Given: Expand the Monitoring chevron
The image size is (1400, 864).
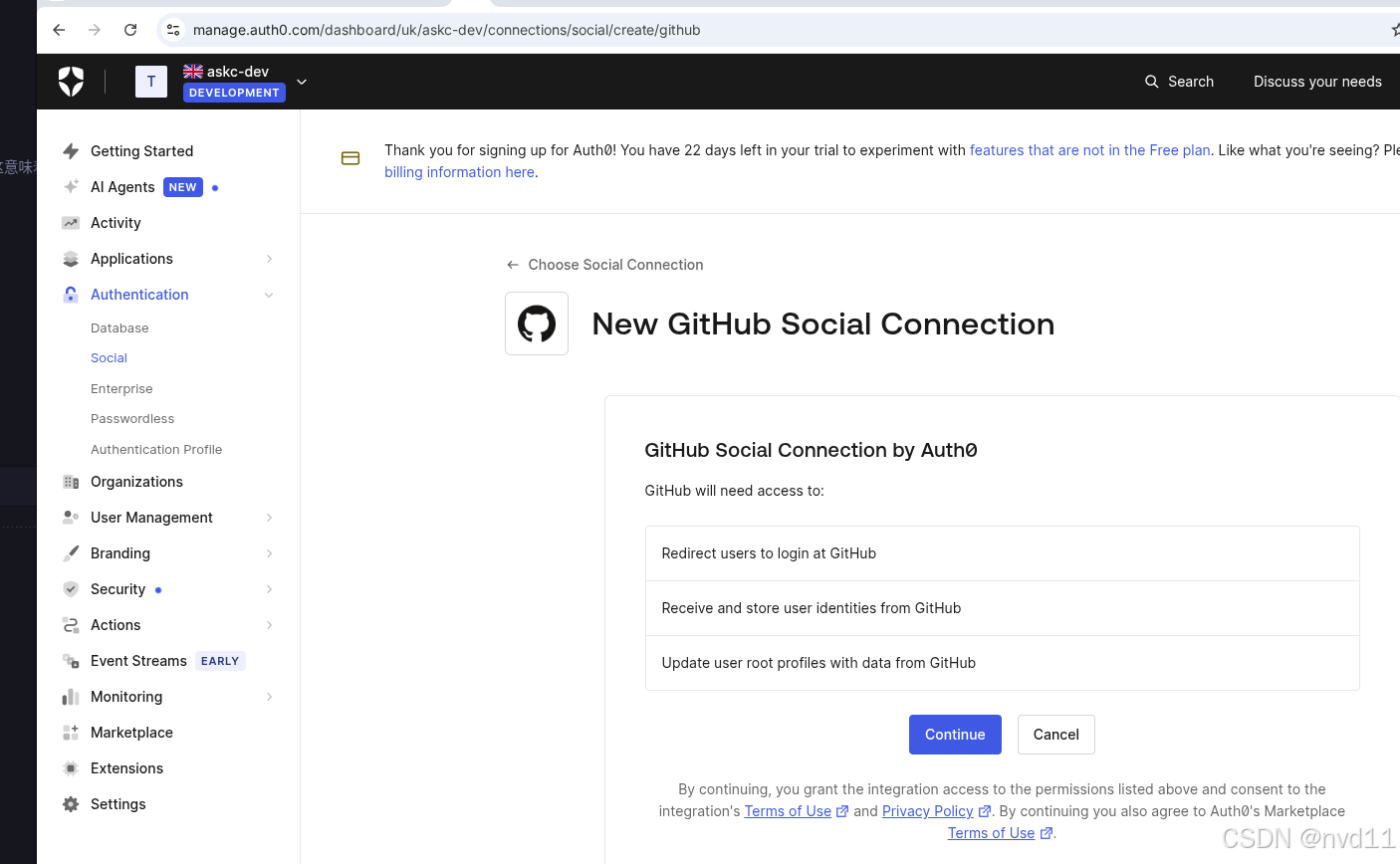Looking at the screenshot, I should (270, 697).
